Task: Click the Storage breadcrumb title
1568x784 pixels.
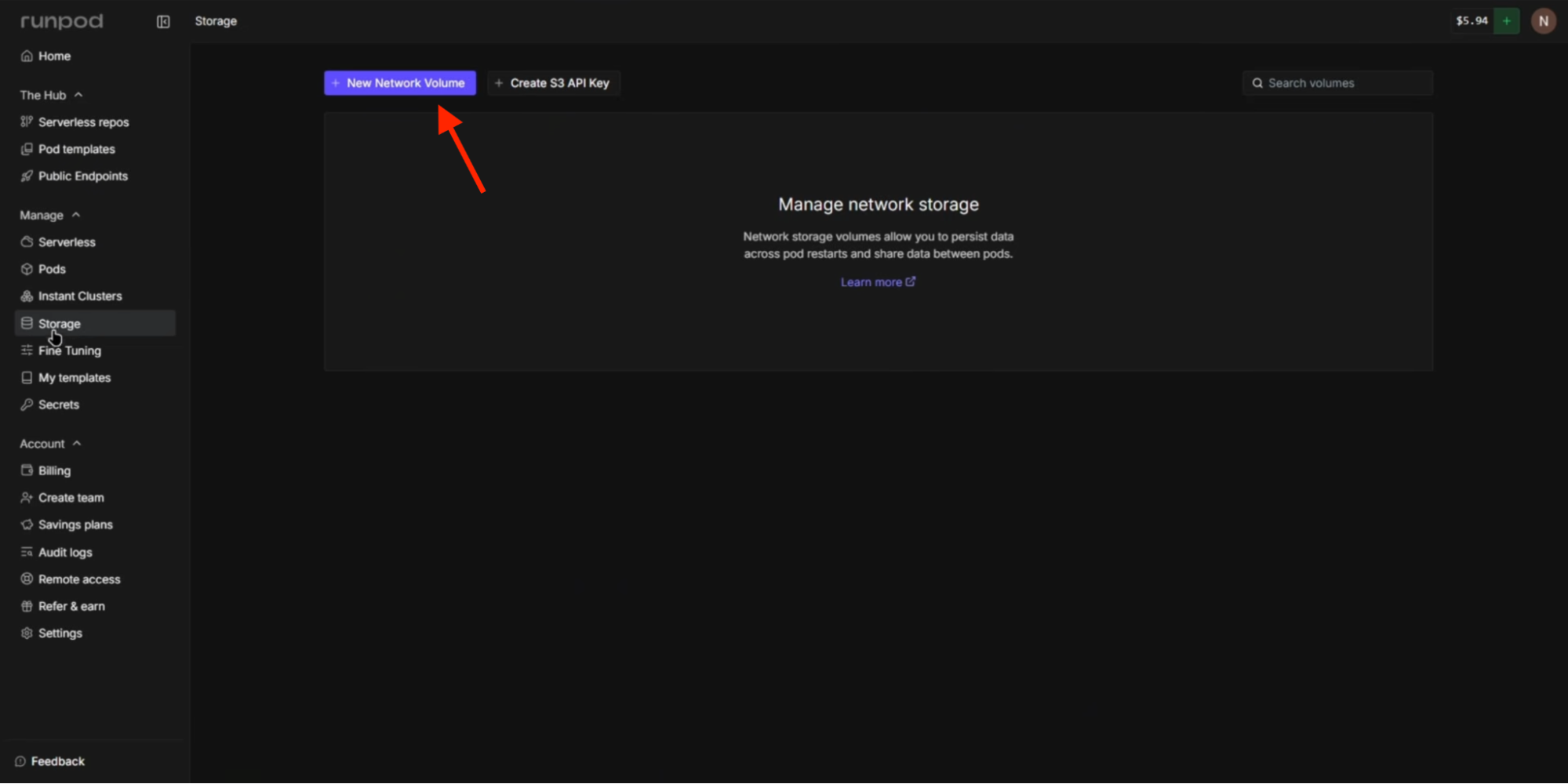Action: pos(216,21)
